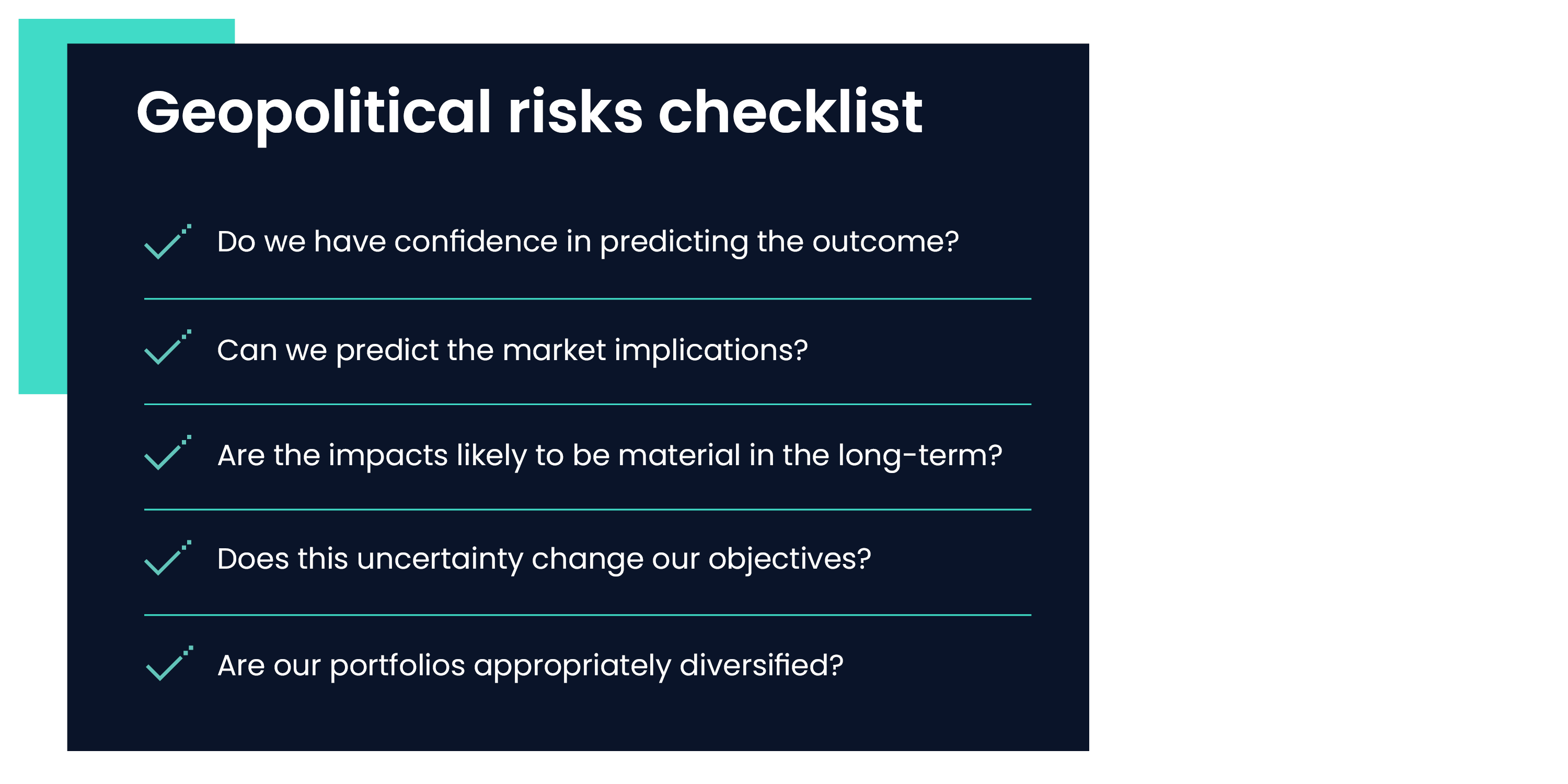The image size is (1568, 784).
Task: Click the divider under the market implications question
Action: tap(587, 404)
